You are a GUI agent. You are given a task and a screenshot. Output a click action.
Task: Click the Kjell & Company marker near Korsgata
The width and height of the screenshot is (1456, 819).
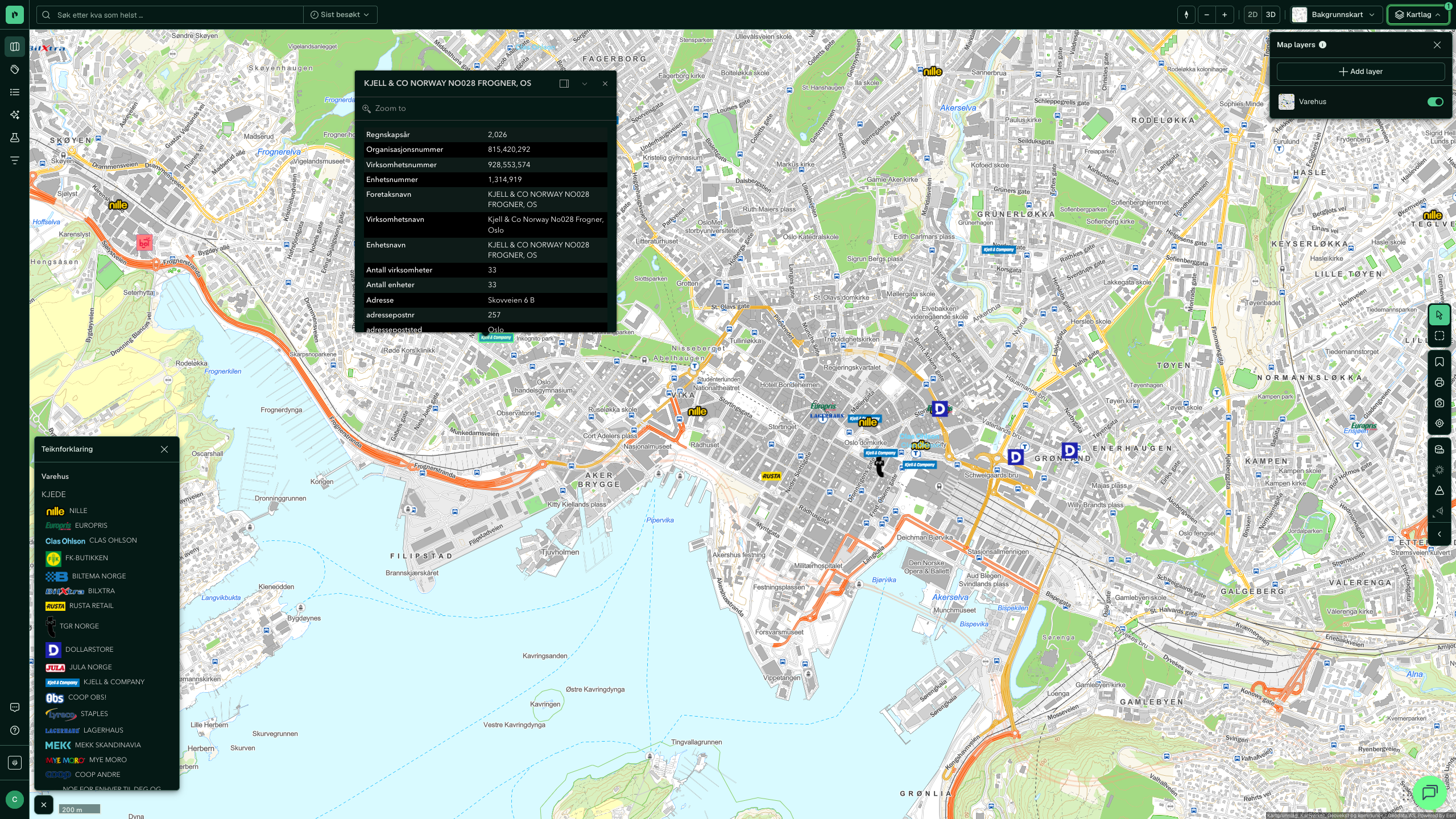click(999, 250)
